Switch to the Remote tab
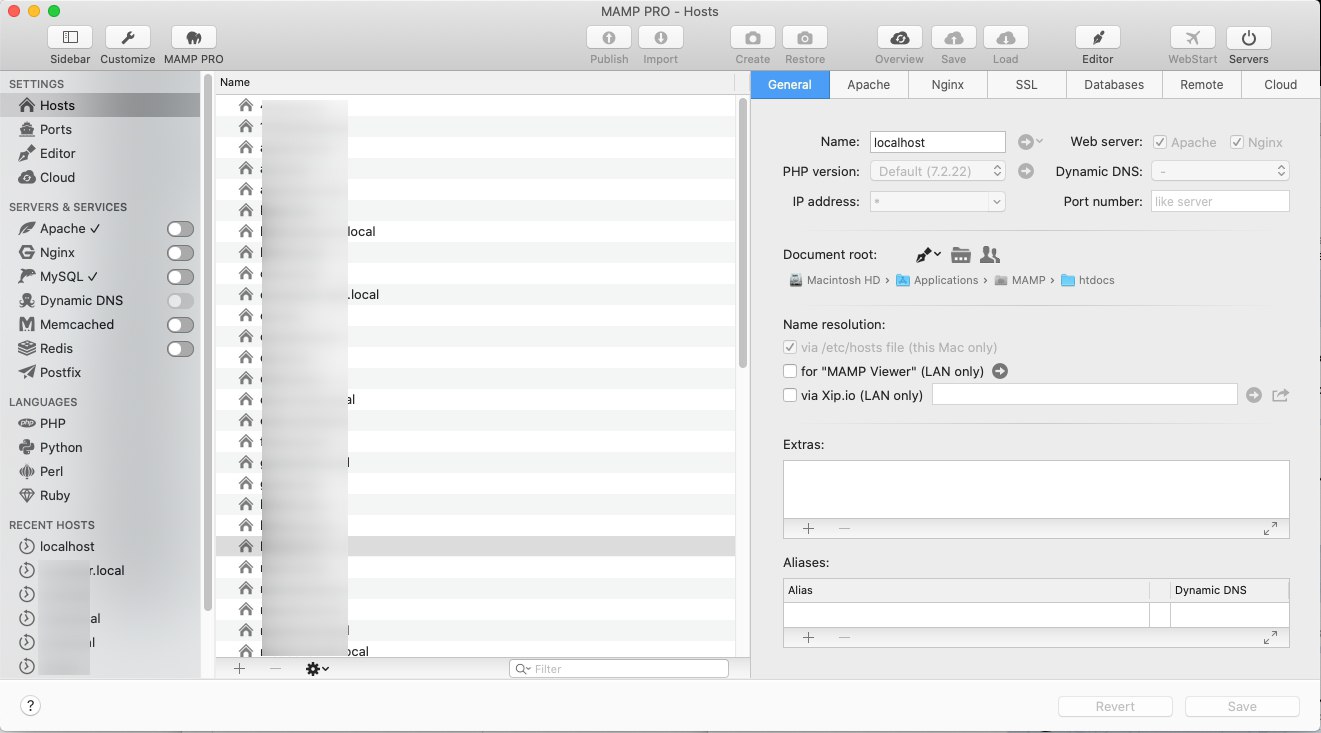1321x733 pixels. click(1202, 85)
